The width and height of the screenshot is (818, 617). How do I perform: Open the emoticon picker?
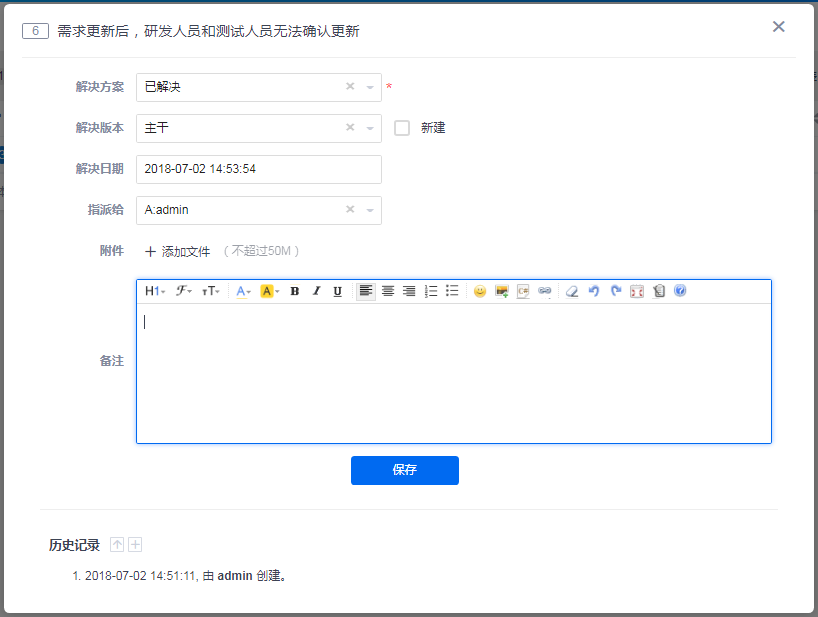point(480,291)
